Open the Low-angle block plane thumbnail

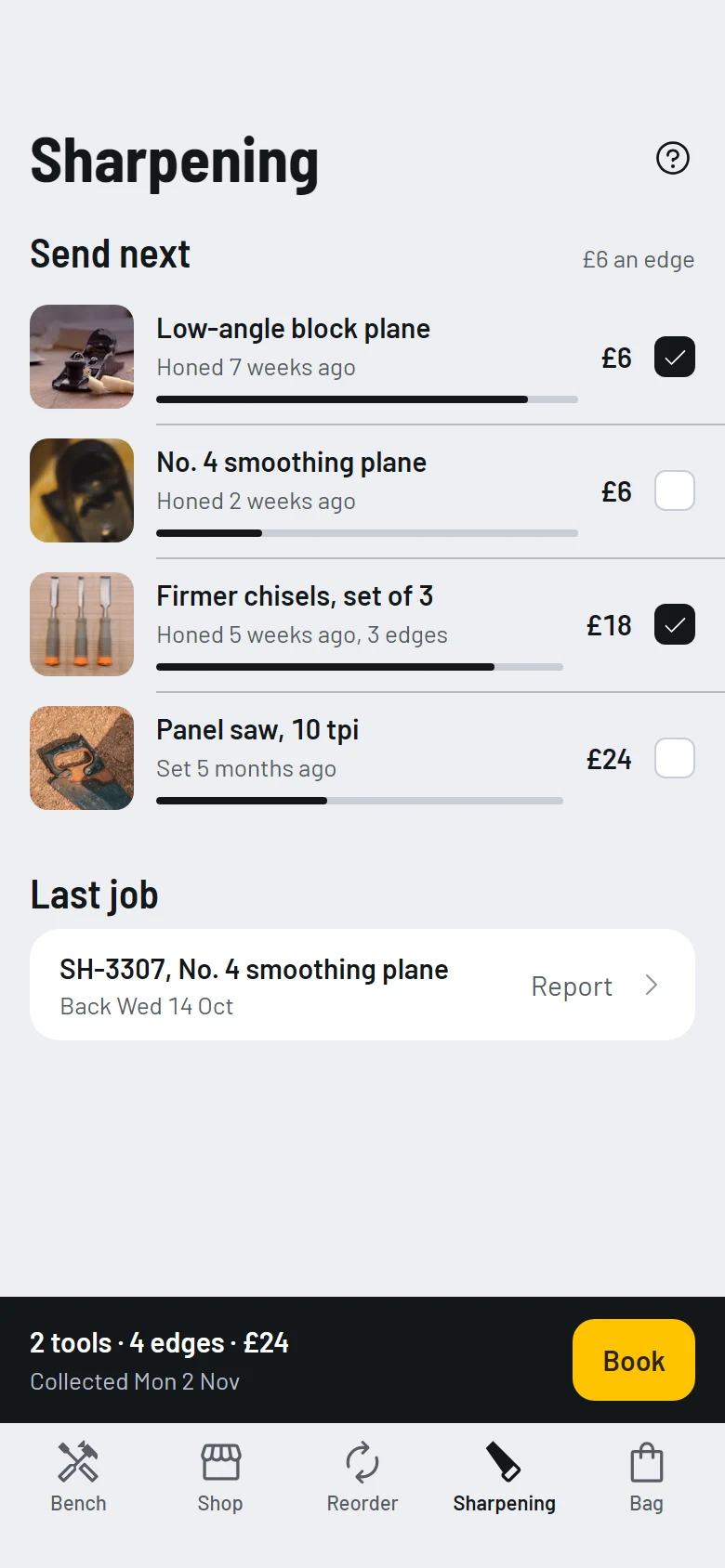click(82, 357)
